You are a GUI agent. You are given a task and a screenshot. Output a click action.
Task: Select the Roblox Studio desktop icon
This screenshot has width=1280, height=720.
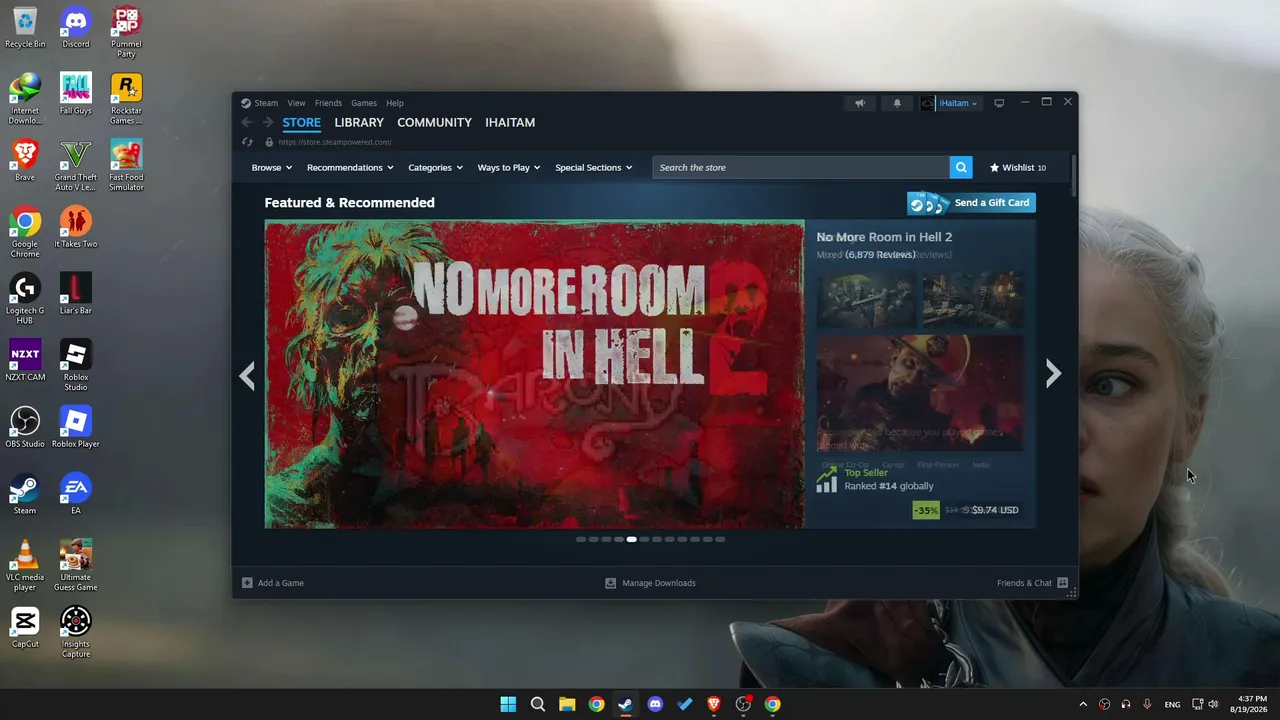point(76,366)
